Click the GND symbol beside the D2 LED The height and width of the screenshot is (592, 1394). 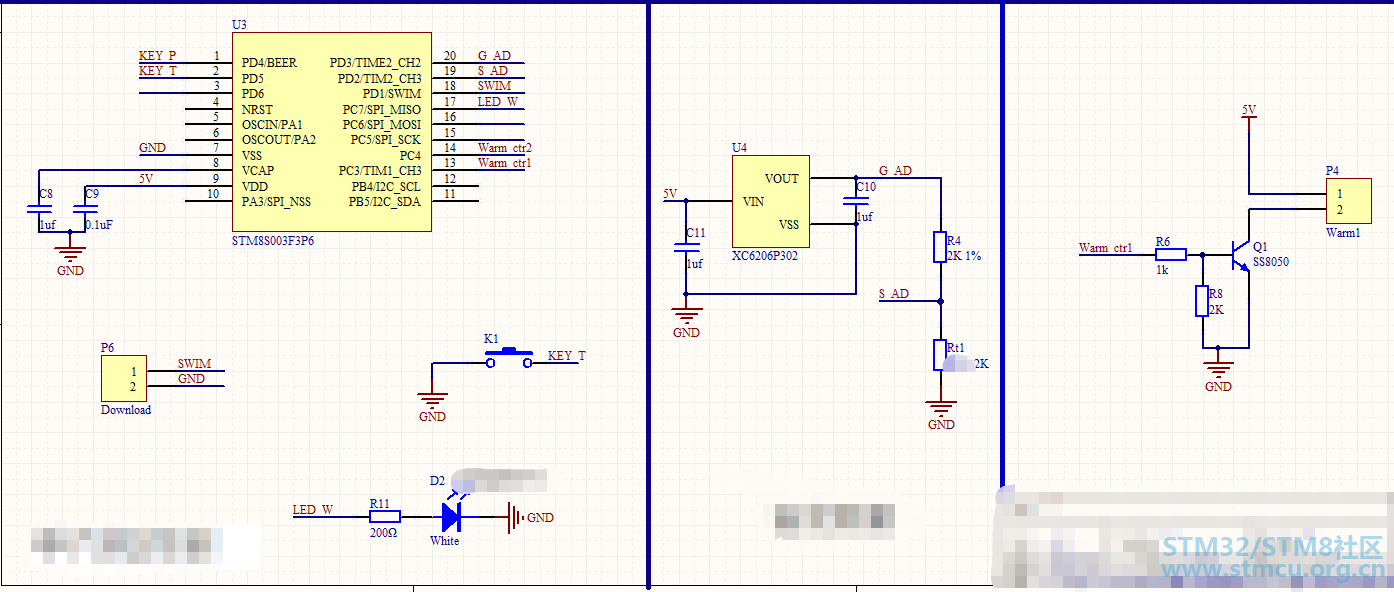click(x=516, y=517)
